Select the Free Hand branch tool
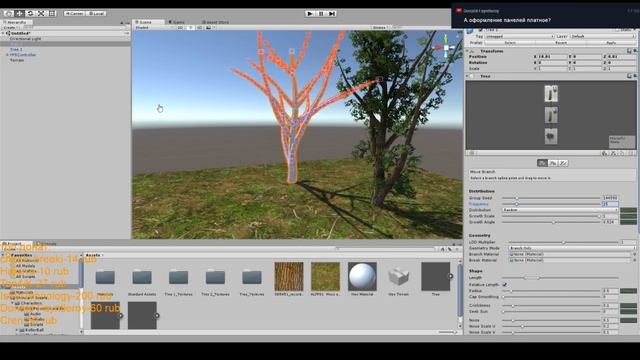Viewport: 640px width, 360px height. pyautogui.click(x=563, y=163)
